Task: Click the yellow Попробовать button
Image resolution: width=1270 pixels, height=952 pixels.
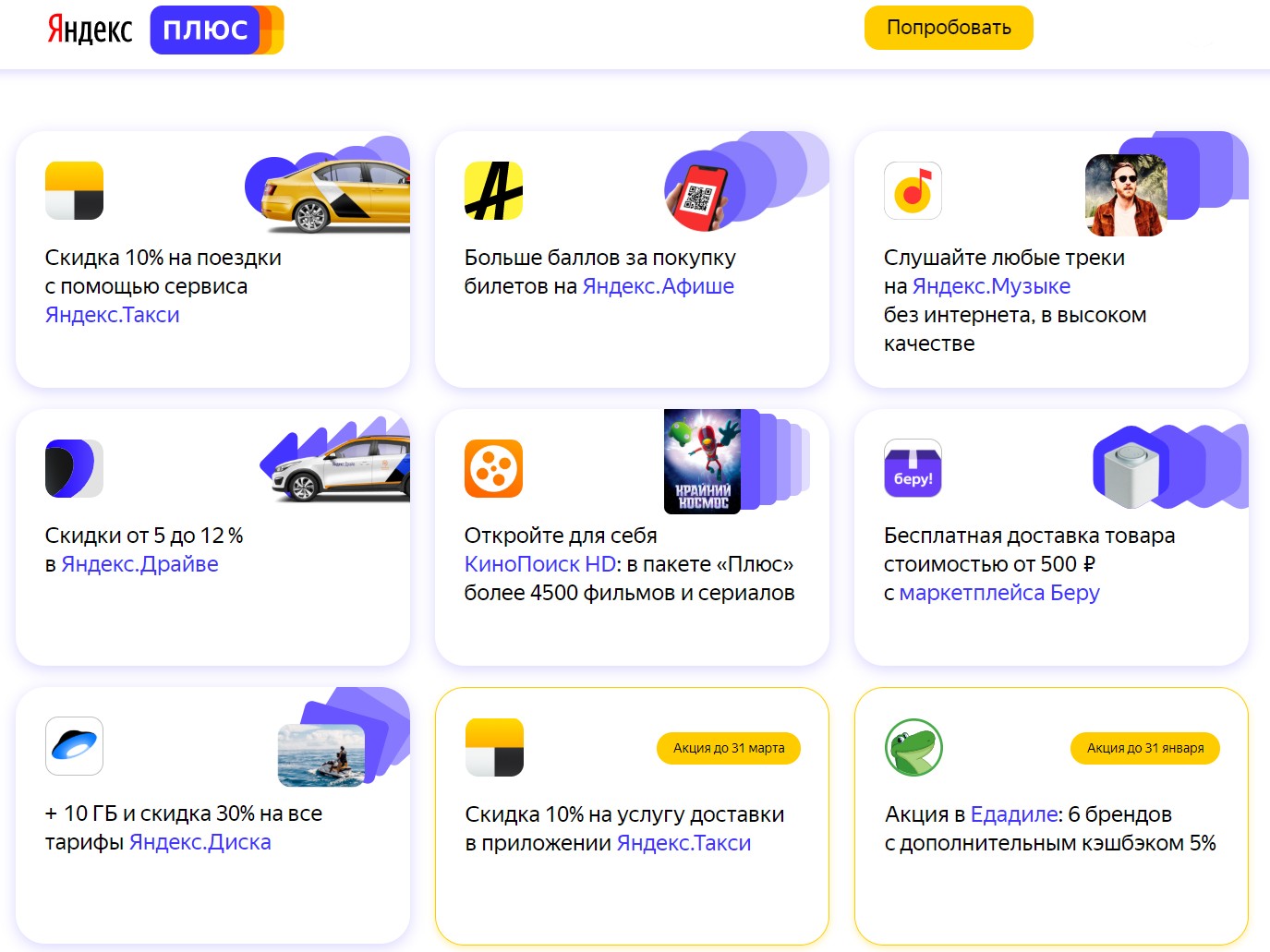Action: [949, 28]
